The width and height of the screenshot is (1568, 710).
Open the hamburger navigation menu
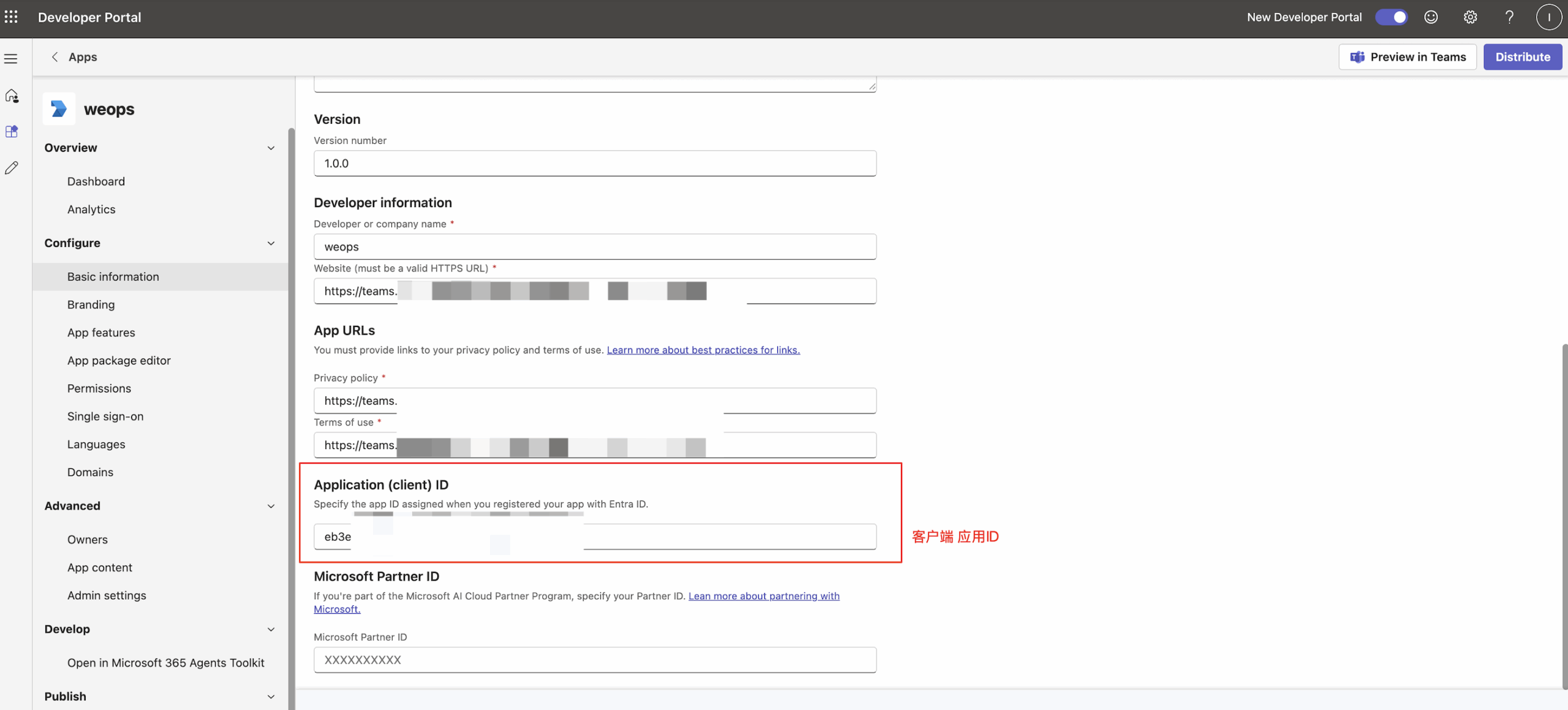(11, 59)
